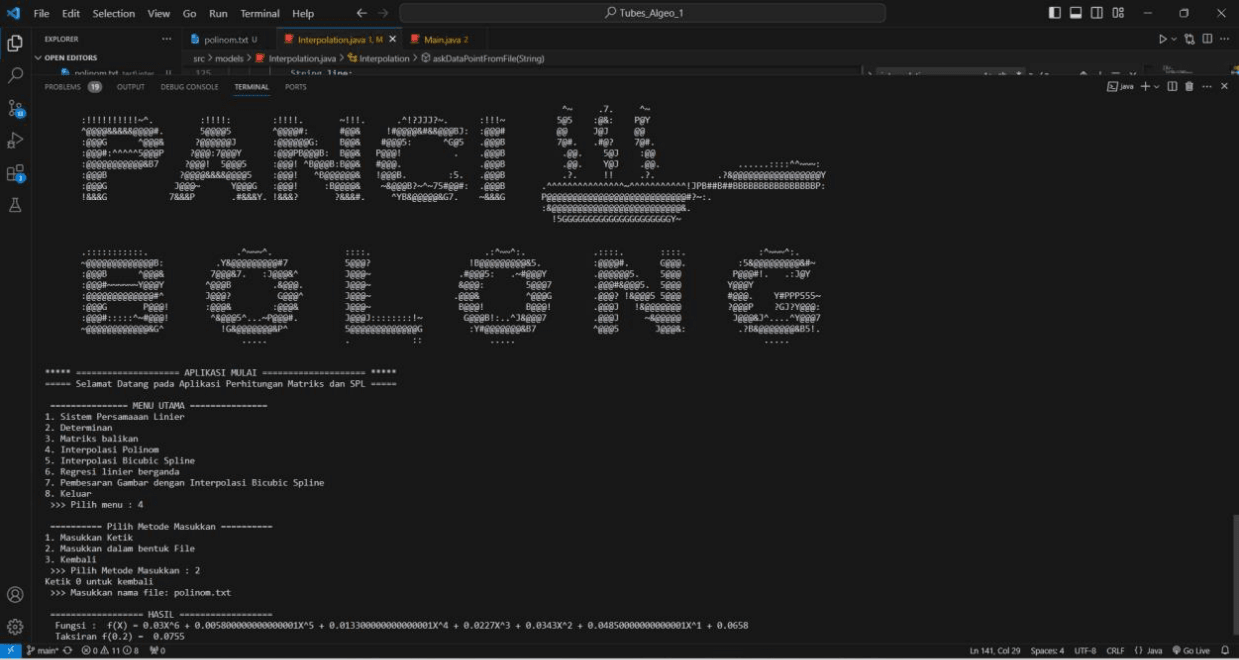The image size is (1239, 660).
Task: Open the Explorer view in activity bar
Action: coord(15,42)
